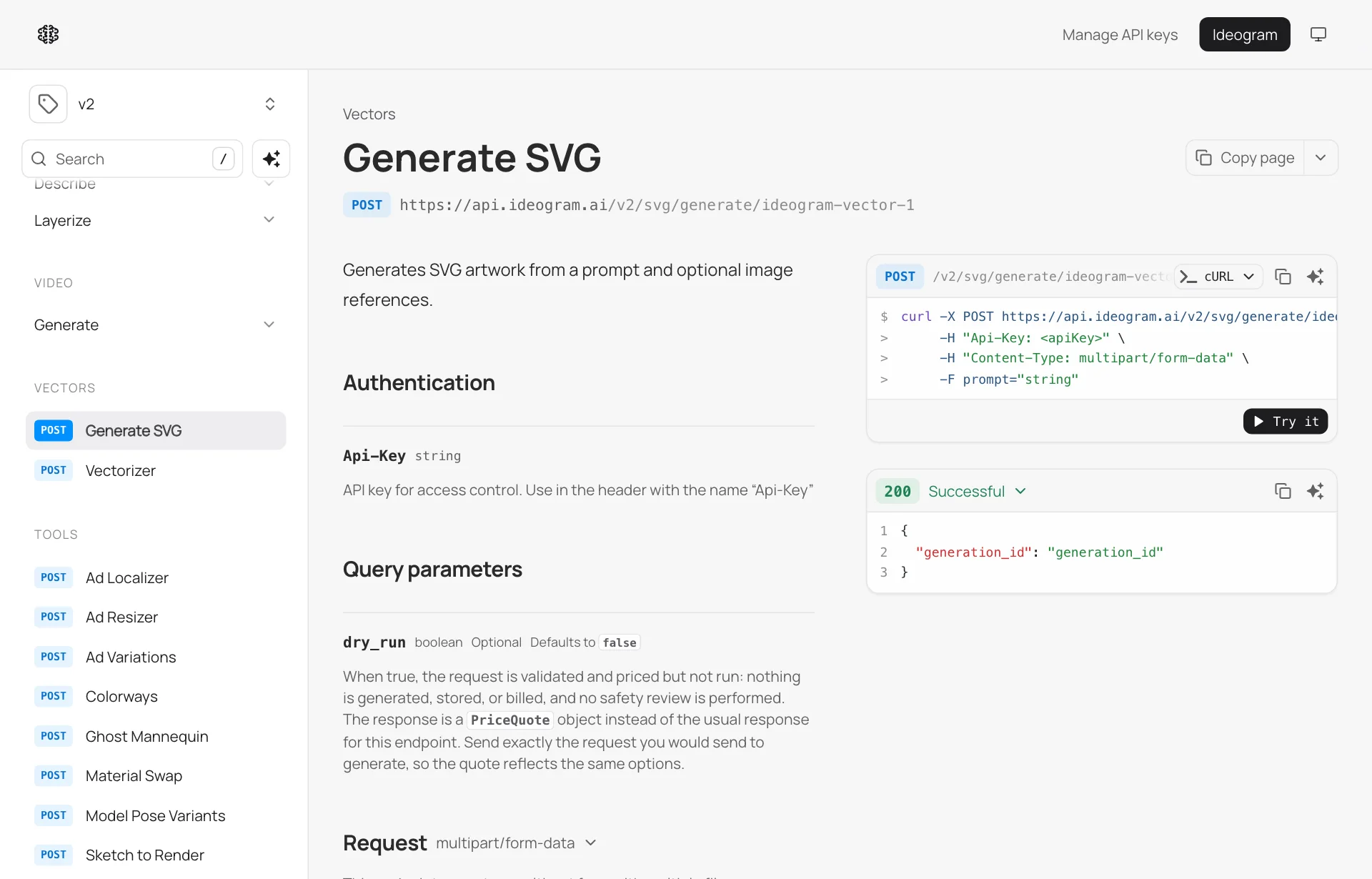Toggle the display theme monitor icon
The height and width of the screenshot is (879, 1372).
coord(1318,34)
